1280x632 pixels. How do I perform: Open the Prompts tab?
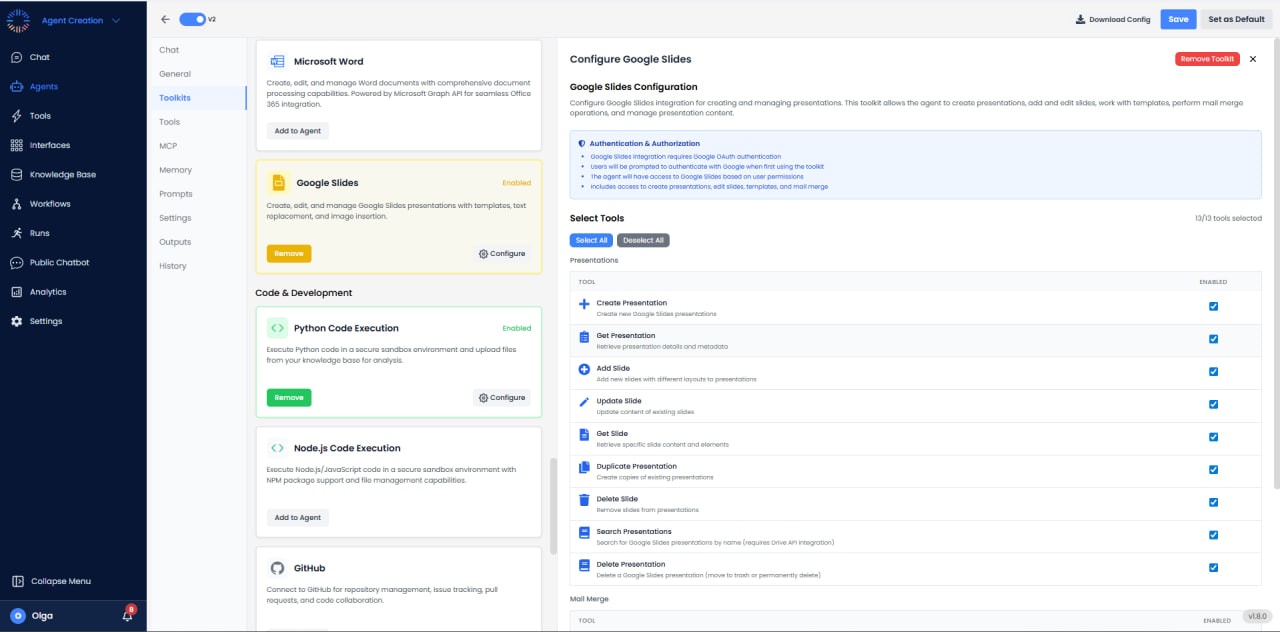(x=174, y=193)
